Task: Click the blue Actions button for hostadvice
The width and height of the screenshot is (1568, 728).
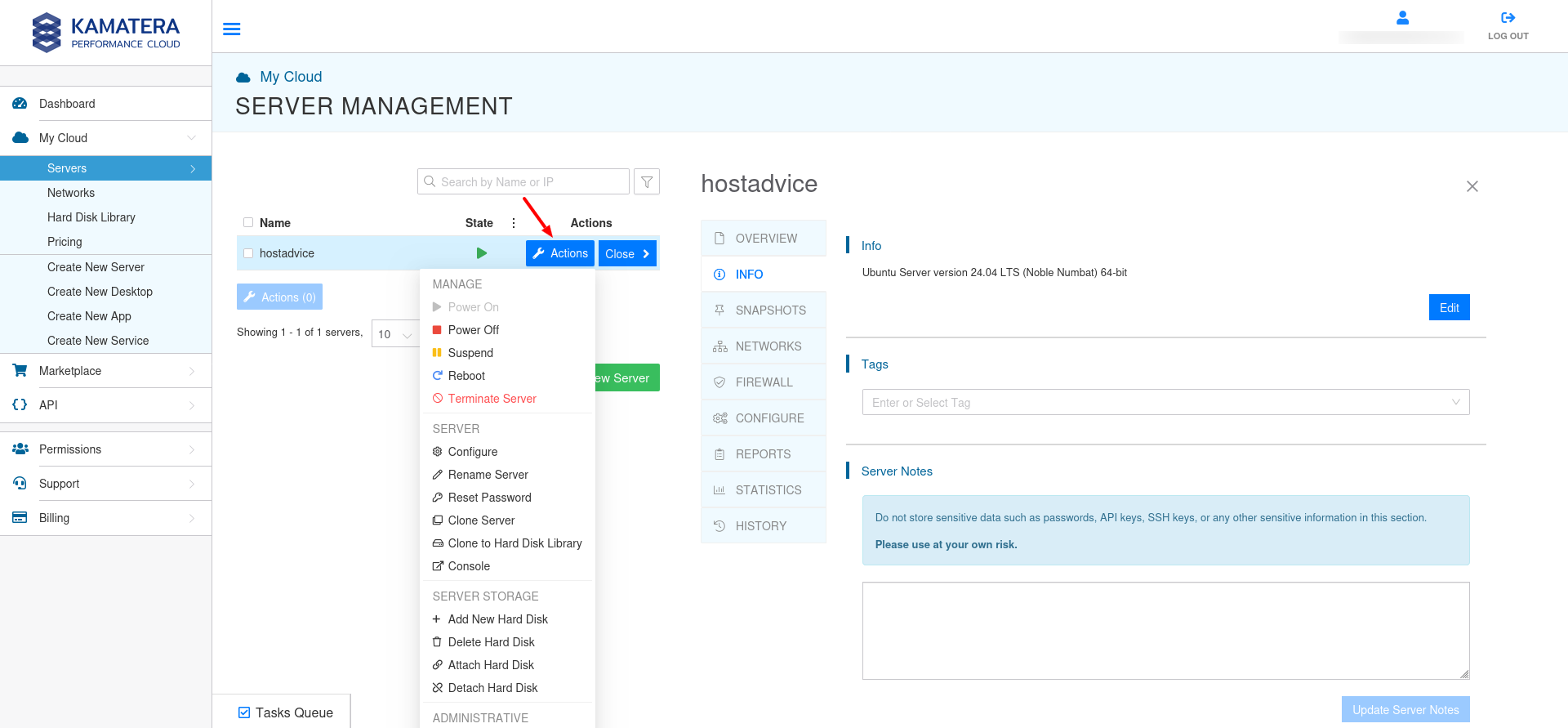Action: (x=560, y=253)
